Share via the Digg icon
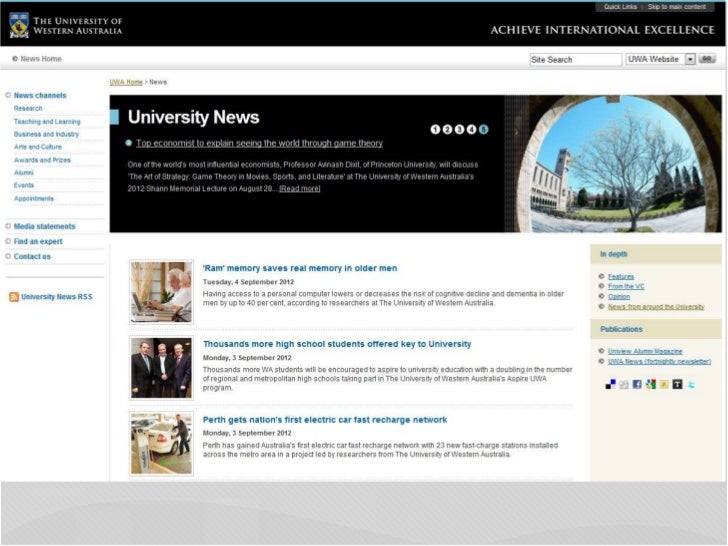 coord(624,384)
